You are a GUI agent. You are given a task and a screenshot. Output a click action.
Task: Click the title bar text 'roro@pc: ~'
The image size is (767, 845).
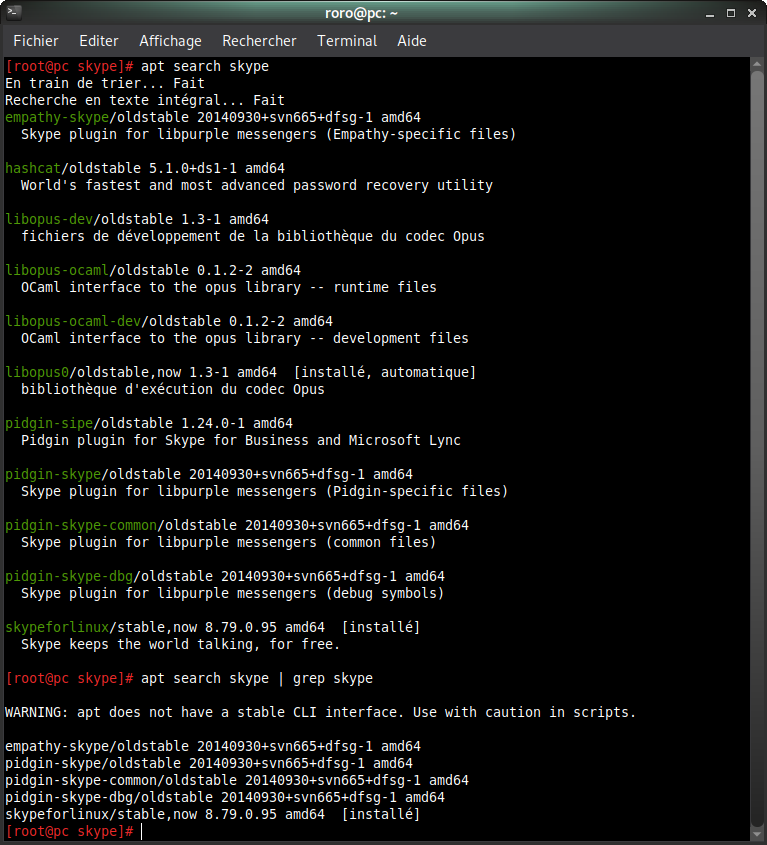tap(361, 13)
